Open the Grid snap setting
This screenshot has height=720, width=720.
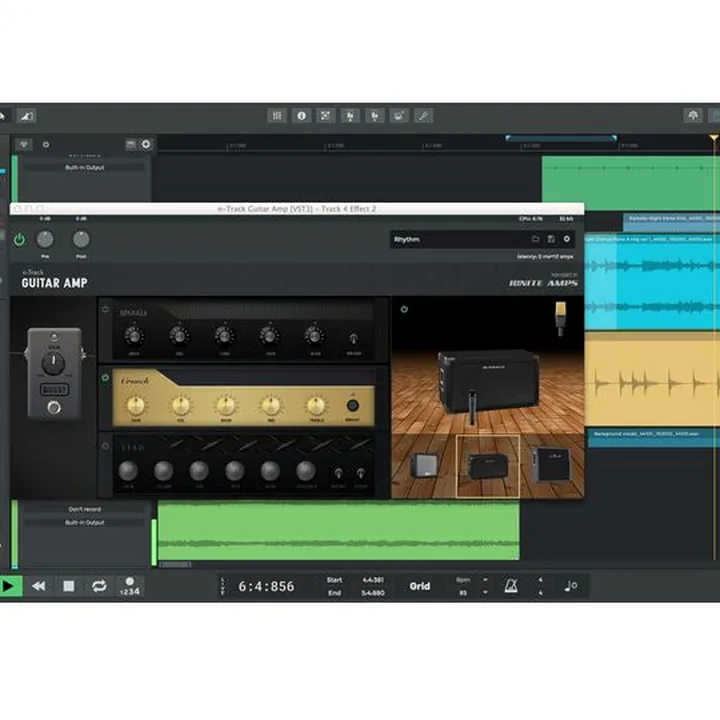[420, 586]
